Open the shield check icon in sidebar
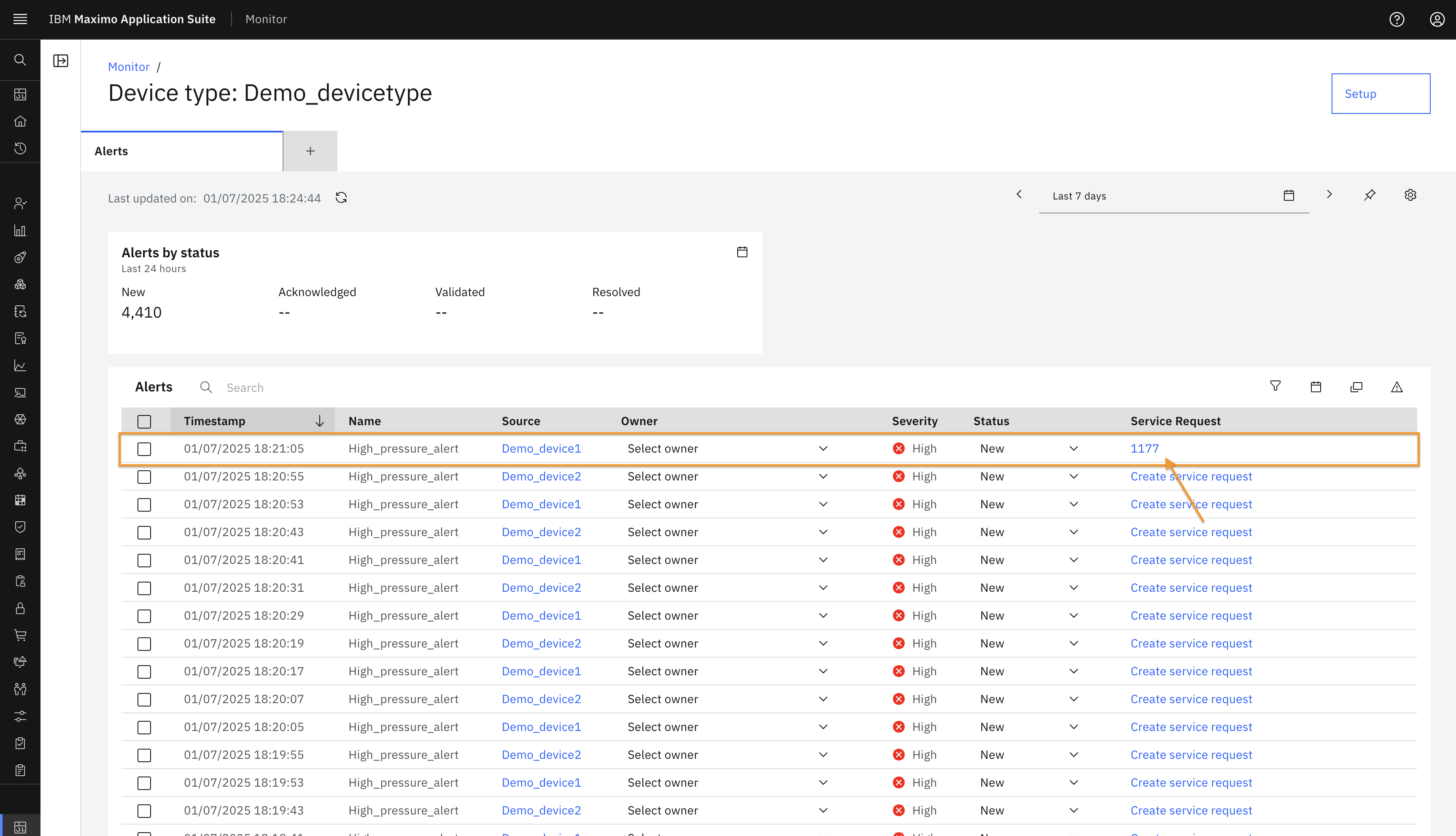Image resolution: width=1456 pixels, height=836 pixels. [x=20, y=526]
